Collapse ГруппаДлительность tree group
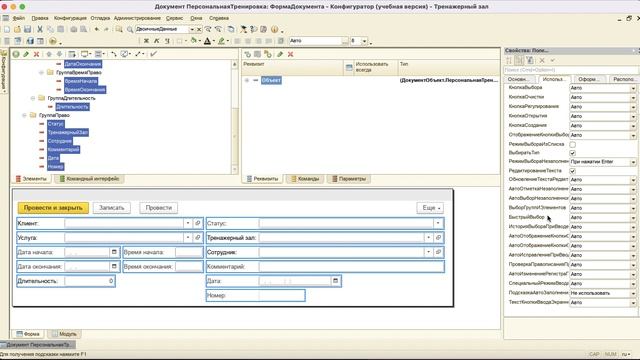 pyautogui.click(x=33, y=98)
